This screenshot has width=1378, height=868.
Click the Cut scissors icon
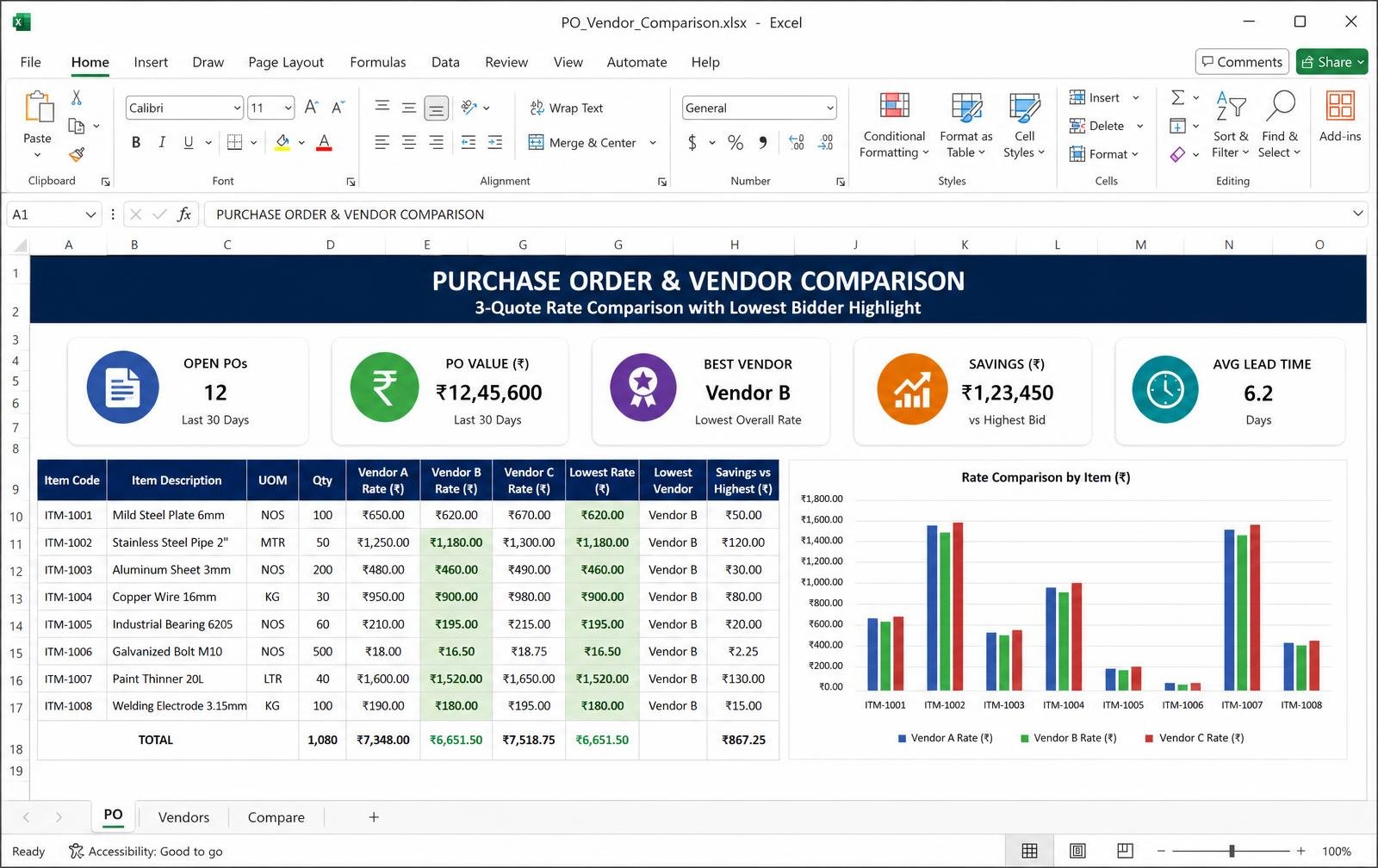77,97
